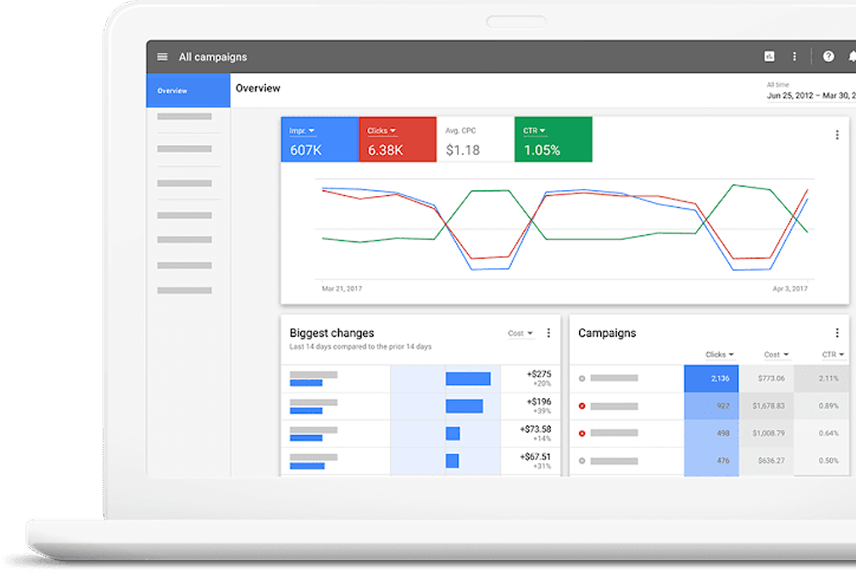Image resolution: width=856 pixels, height=572 pixels.
Task: Open the Impr. metric dropdown
Action: pos(302,131)
